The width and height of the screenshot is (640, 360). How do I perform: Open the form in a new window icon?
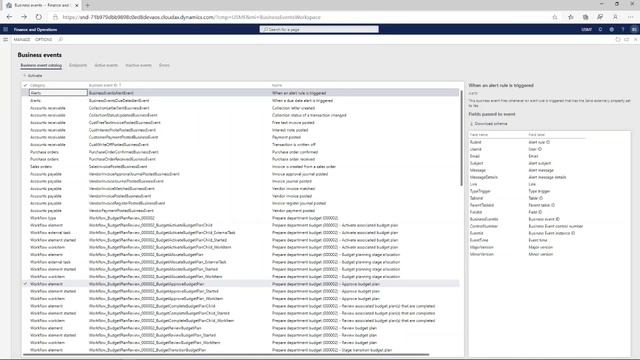[627, 40]
